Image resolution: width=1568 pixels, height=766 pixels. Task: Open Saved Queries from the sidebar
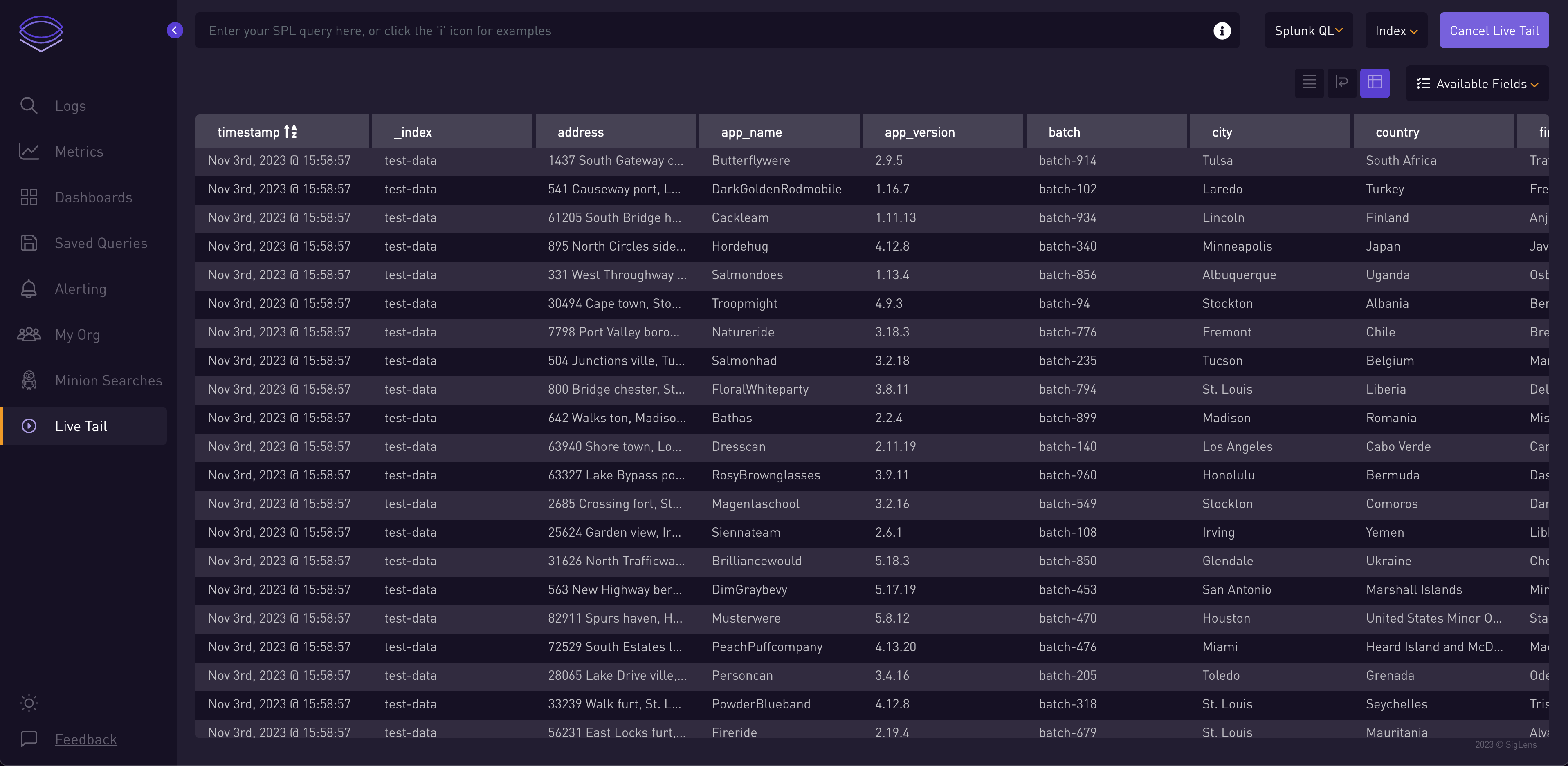click(x=101, y=243)
